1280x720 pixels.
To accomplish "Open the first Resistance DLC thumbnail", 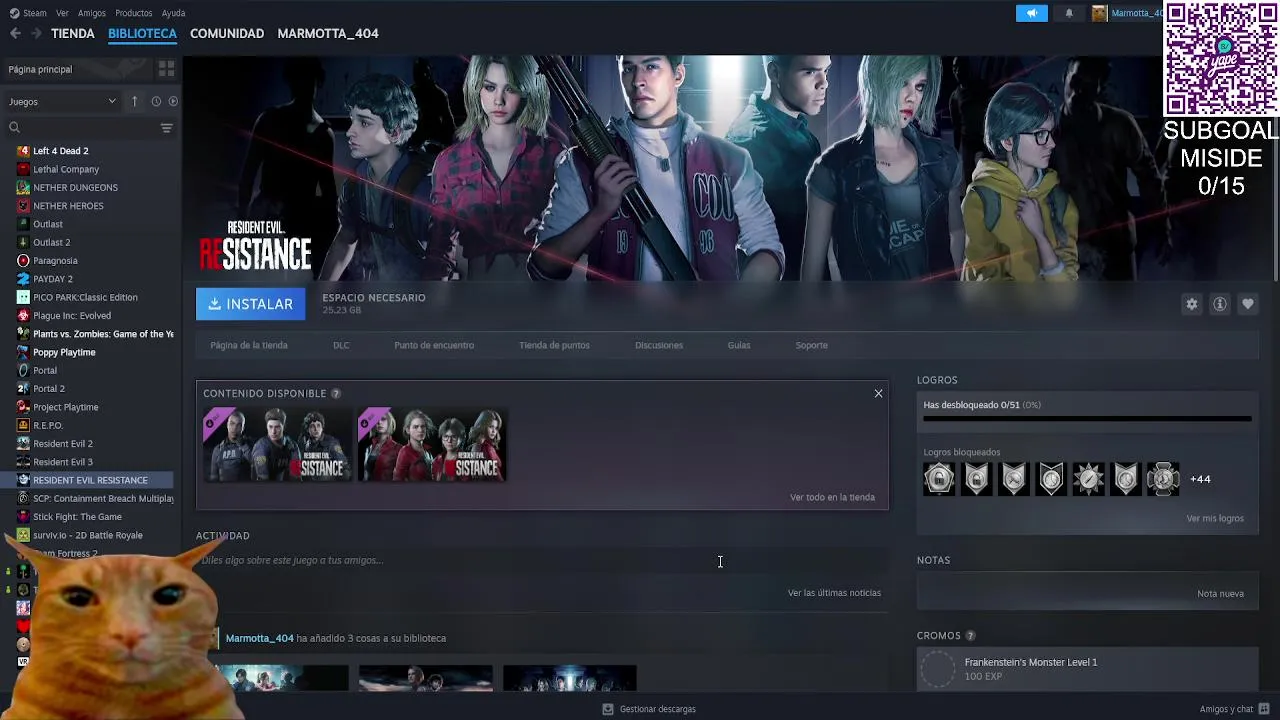I will [x=277, y=445].
